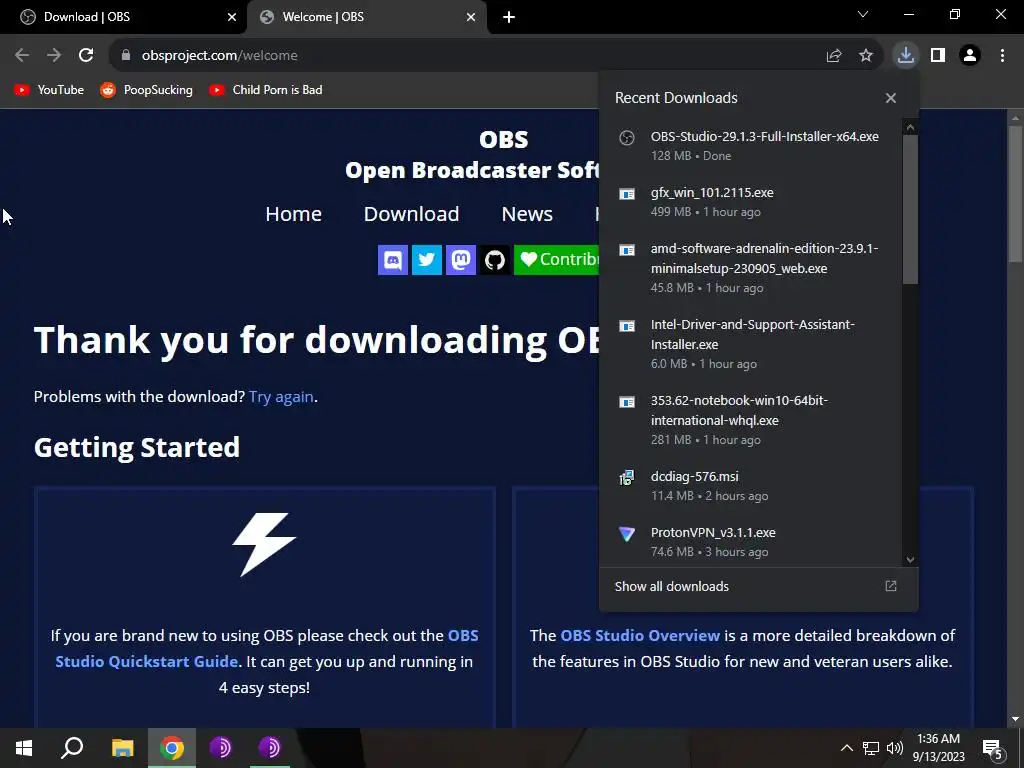1024x768 pixels.
Task: Open the first purple Tor Browser taskbar icon
Action: point(220,748)
